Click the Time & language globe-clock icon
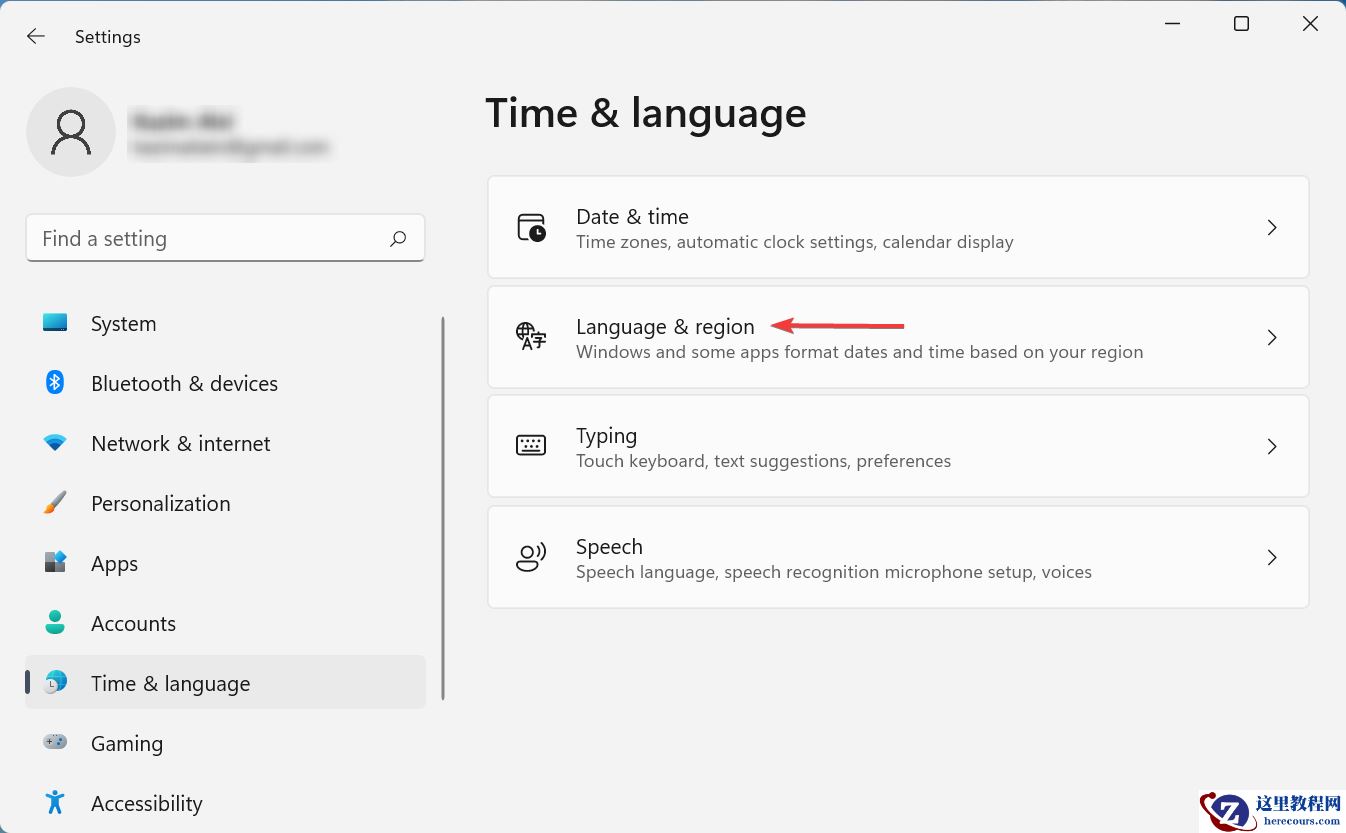This screenshot has width=1346, height=833. 56,683
